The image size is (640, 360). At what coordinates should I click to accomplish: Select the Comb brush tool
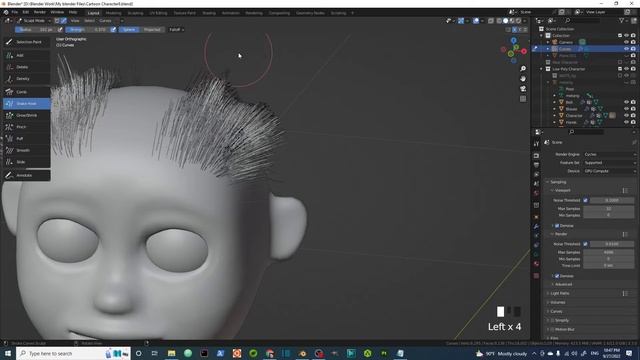27,92
